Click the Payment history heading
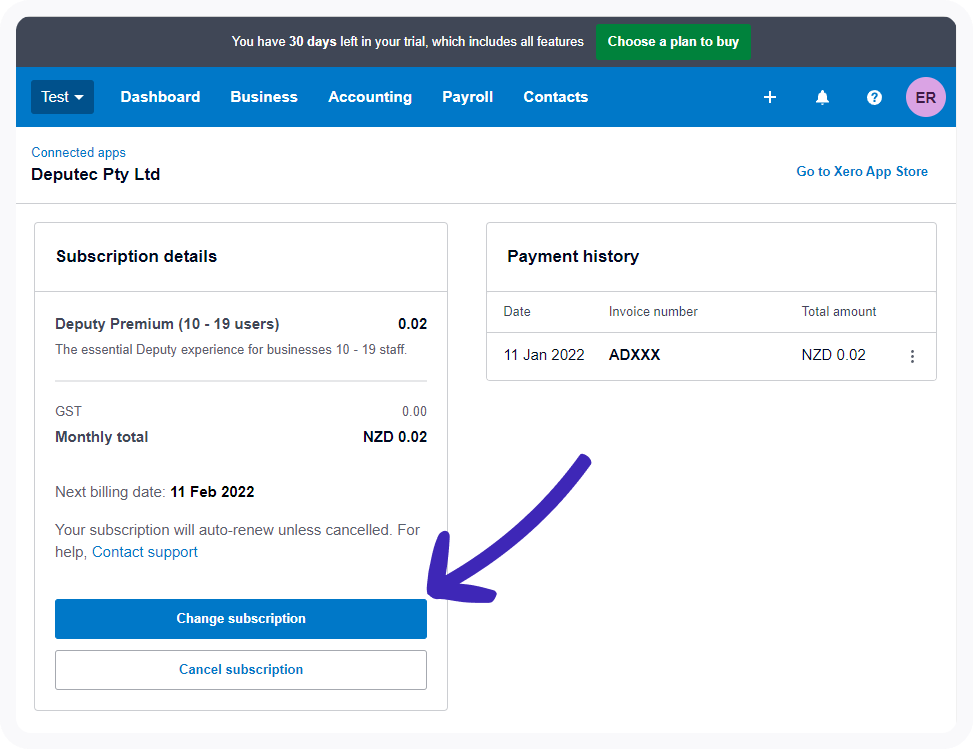 (x=573, y=256)
